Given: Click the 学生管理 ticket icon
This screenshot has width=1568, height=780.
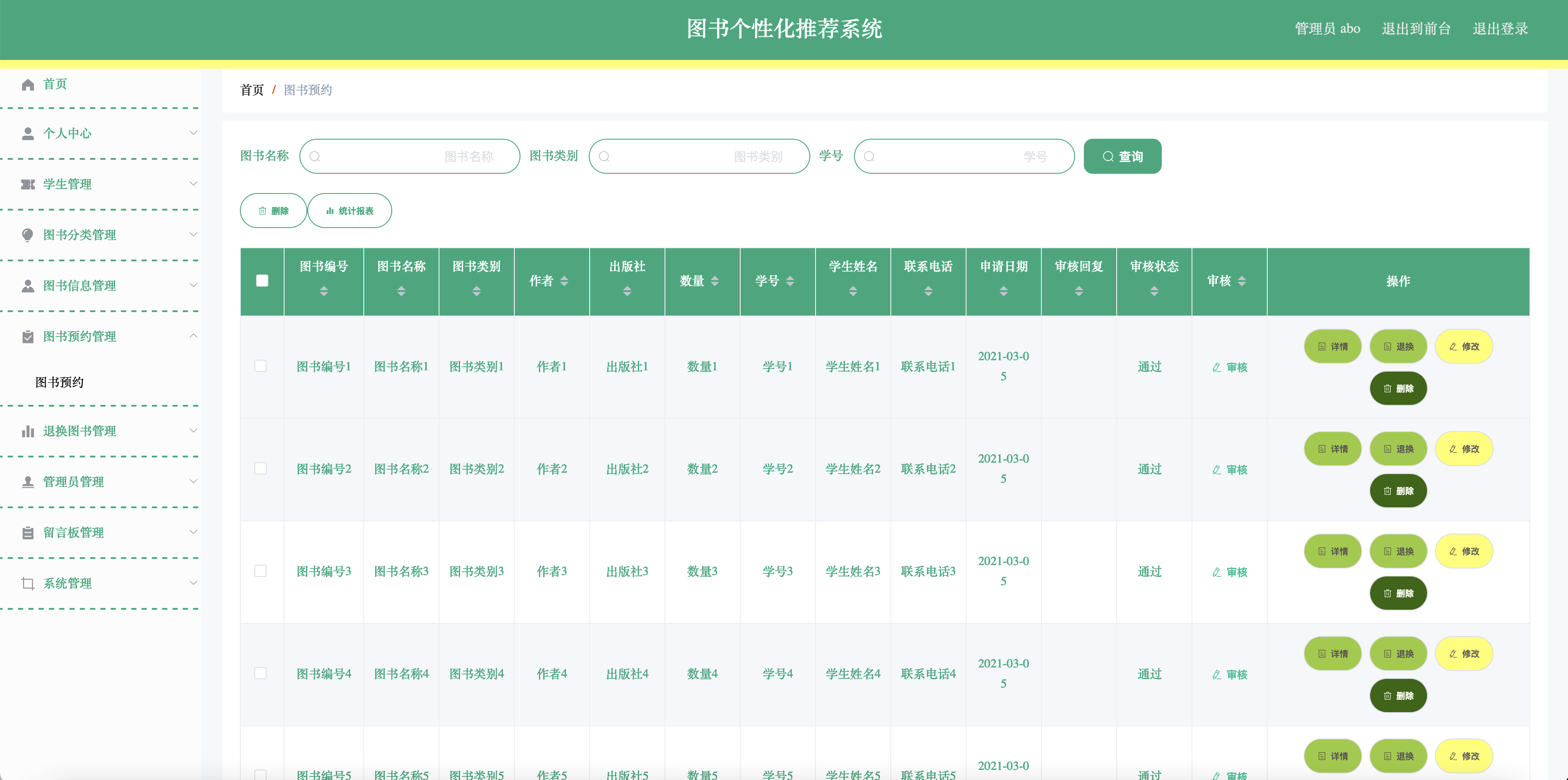Looking at the screenshot, I should [x=28, y=184].
